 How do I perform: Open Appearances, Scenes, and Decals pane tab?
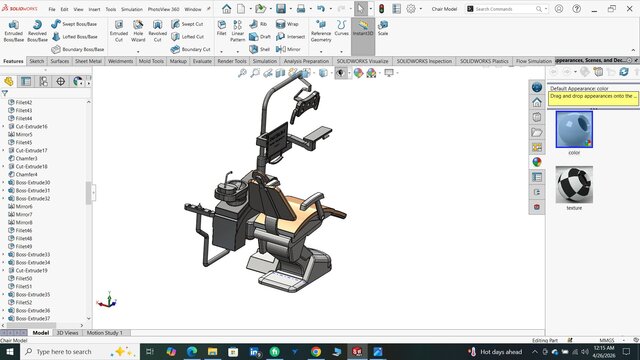pos(537,162)
